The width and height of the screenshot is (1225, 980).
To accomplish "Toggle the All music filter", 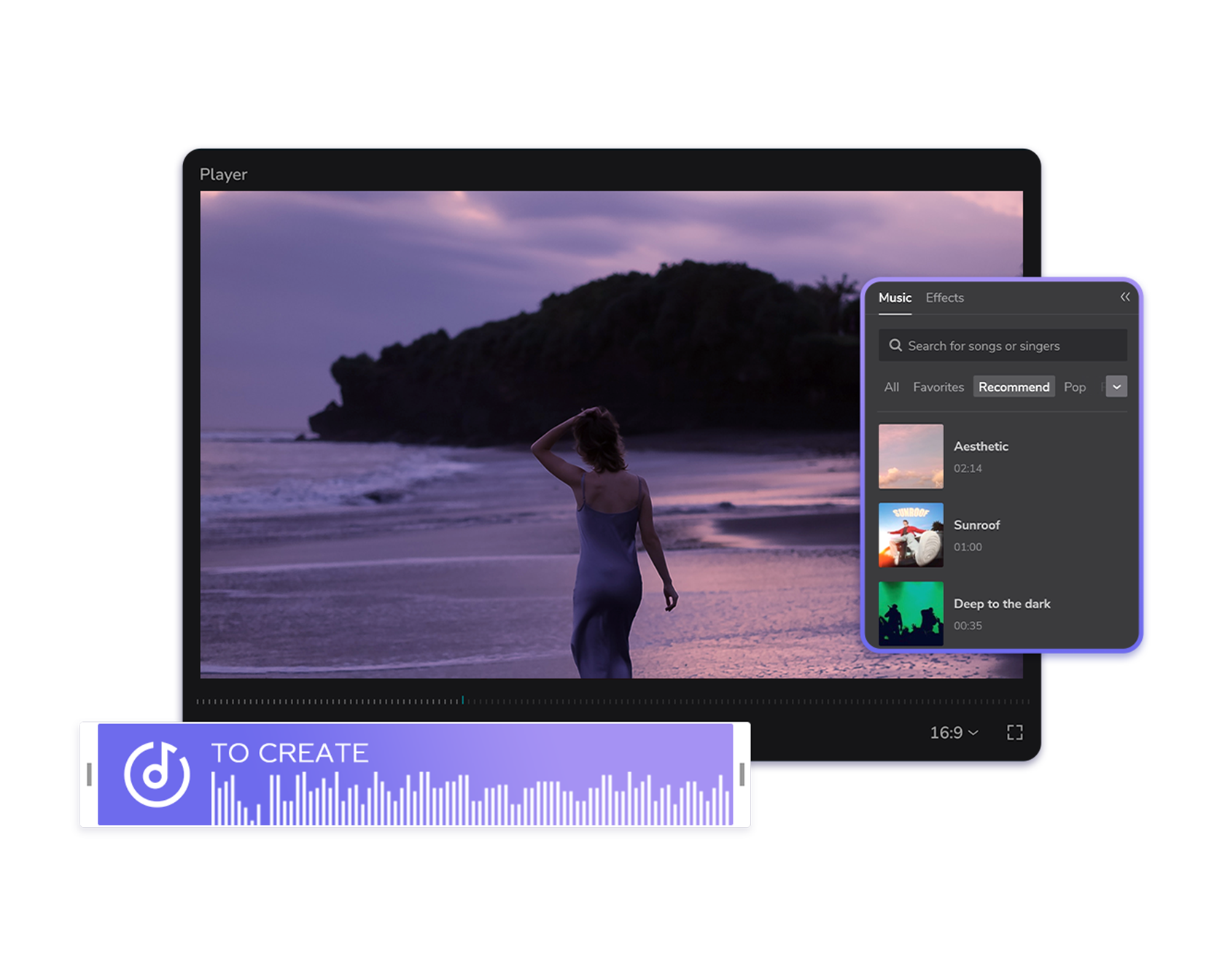I will [x=891, y=386].
